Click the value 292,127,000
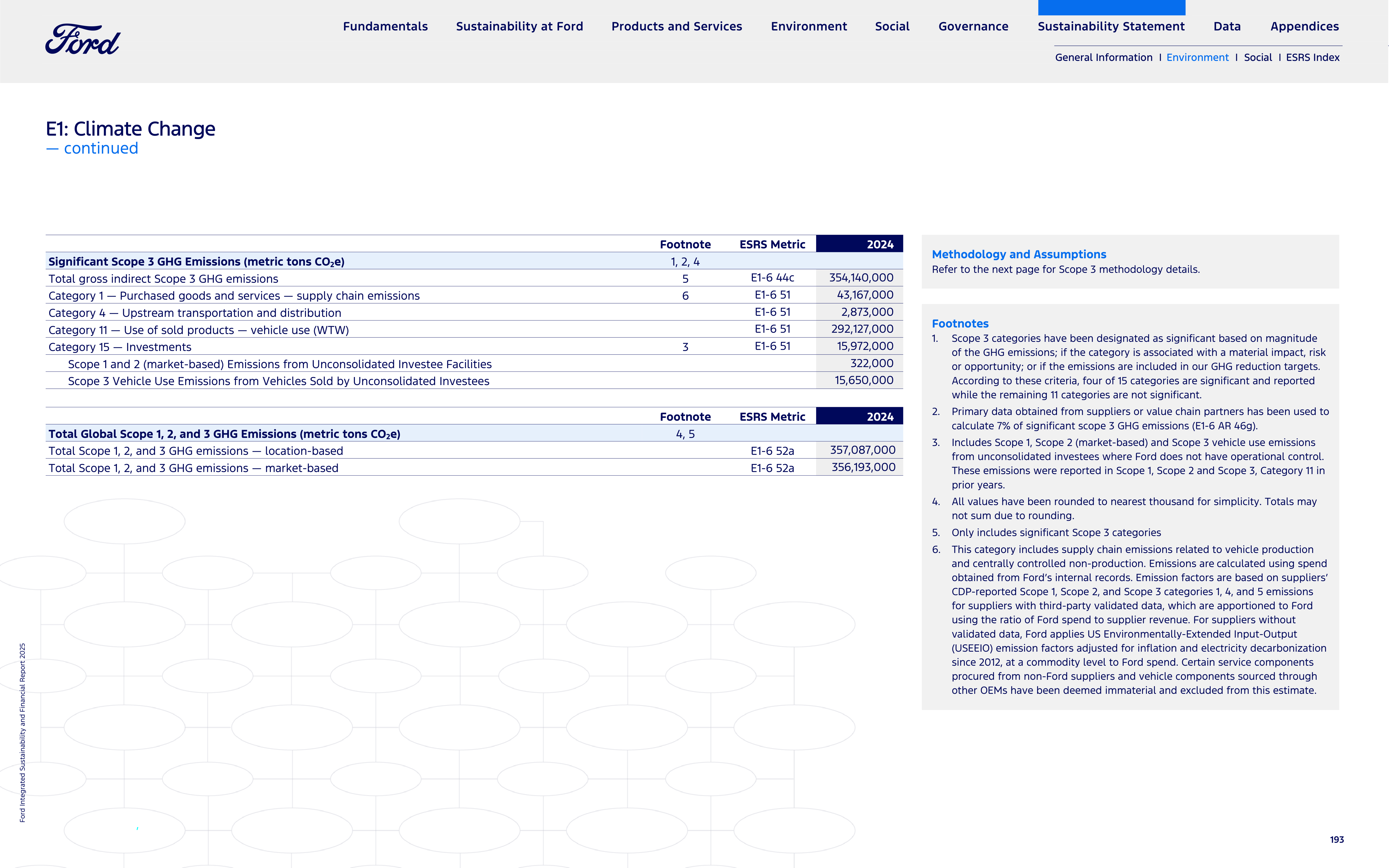The image size is (1389, 868). tap(862, 329)
